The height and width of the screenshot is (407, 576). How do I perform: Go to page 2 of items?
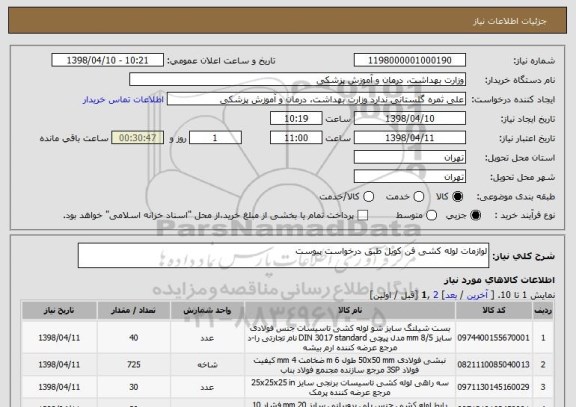(x=436, y=295)
